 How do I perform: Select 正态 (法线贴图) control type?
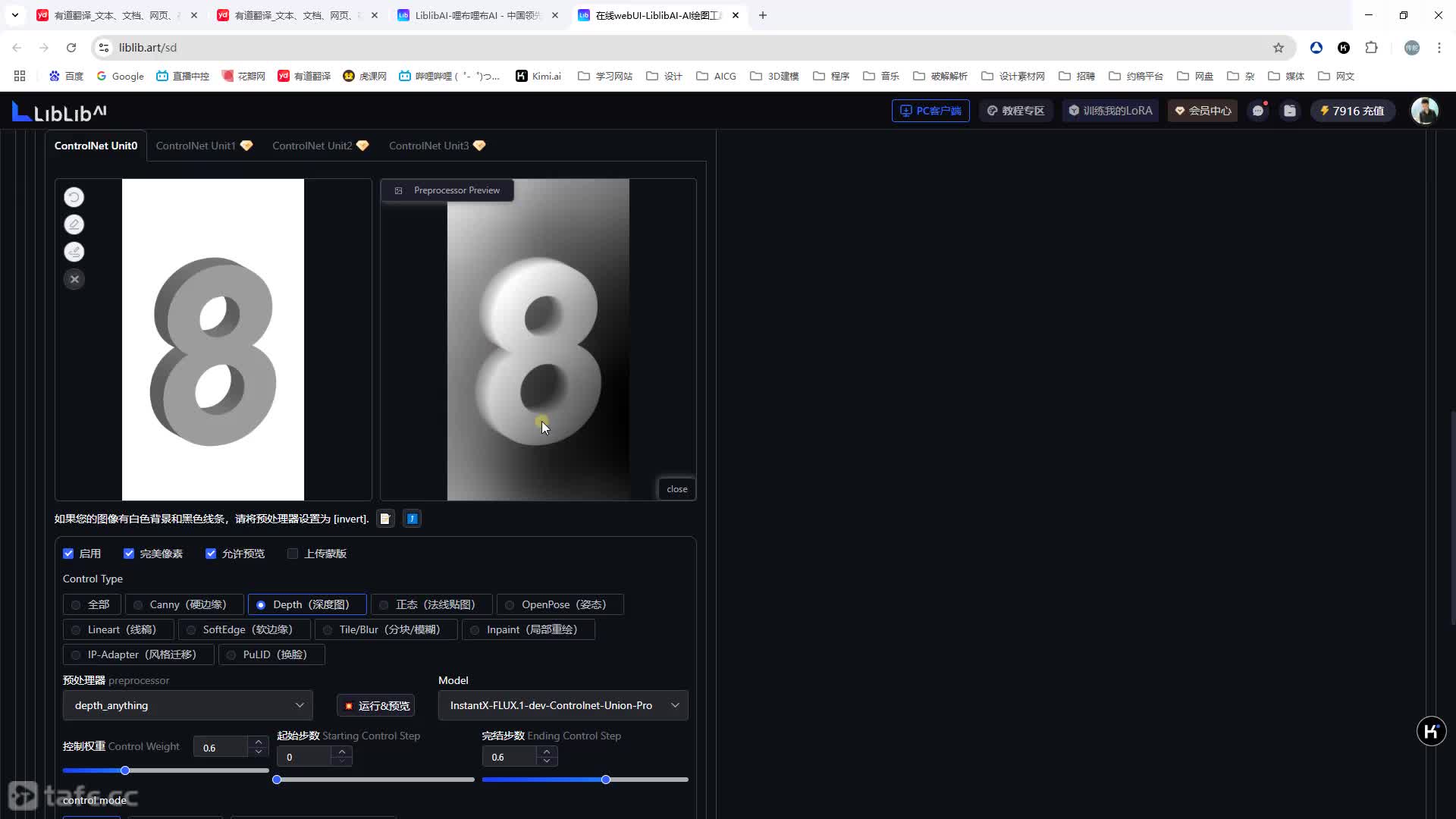(431, 604)
